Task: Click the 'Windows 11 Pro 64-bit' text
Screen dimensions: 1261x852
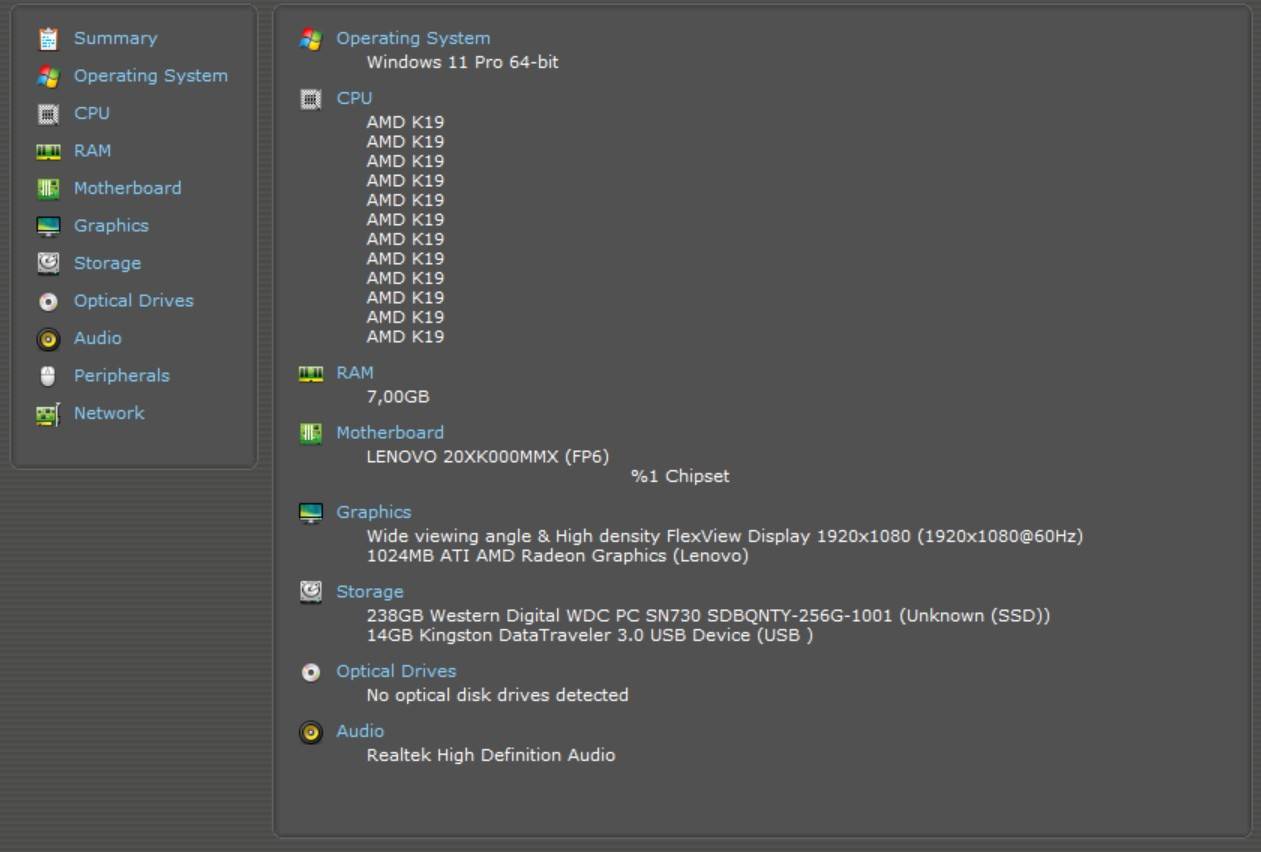Action: pos(462,62)
